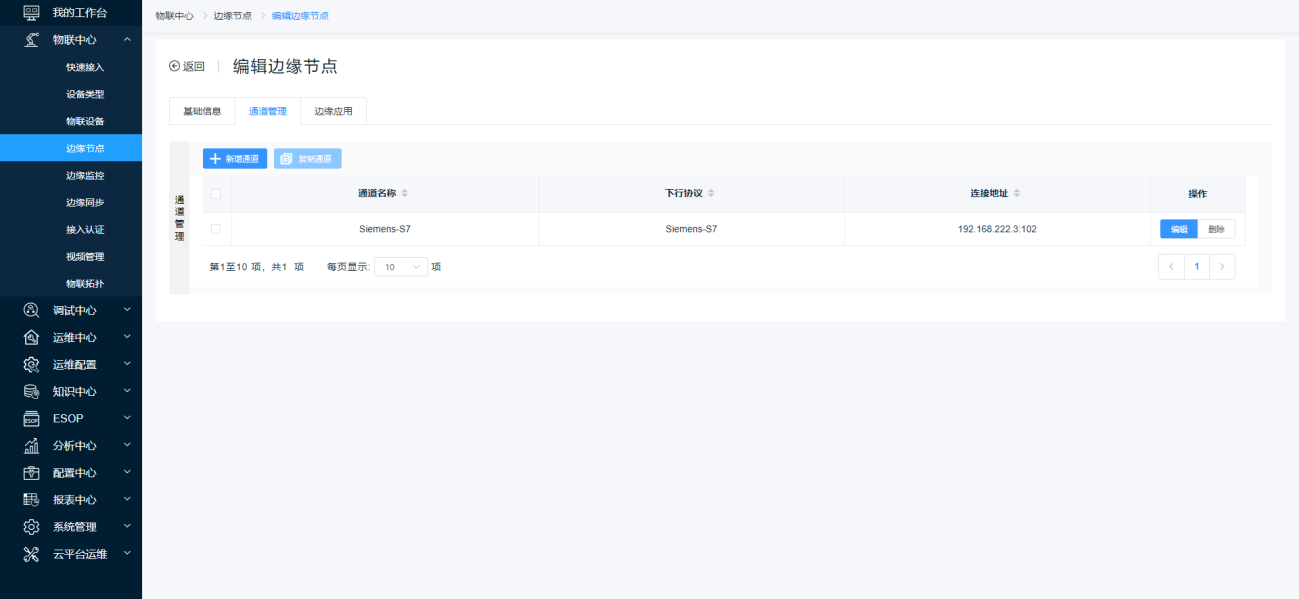
Task: Click the 返回 back link
Action: (x=187, y=67)
